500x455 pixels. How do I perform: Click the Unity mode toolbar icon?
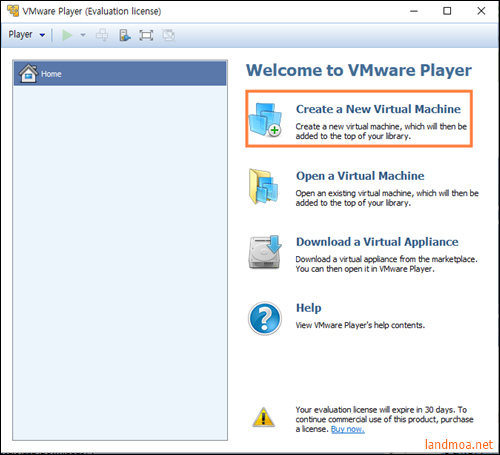click(x=169, y=35)
